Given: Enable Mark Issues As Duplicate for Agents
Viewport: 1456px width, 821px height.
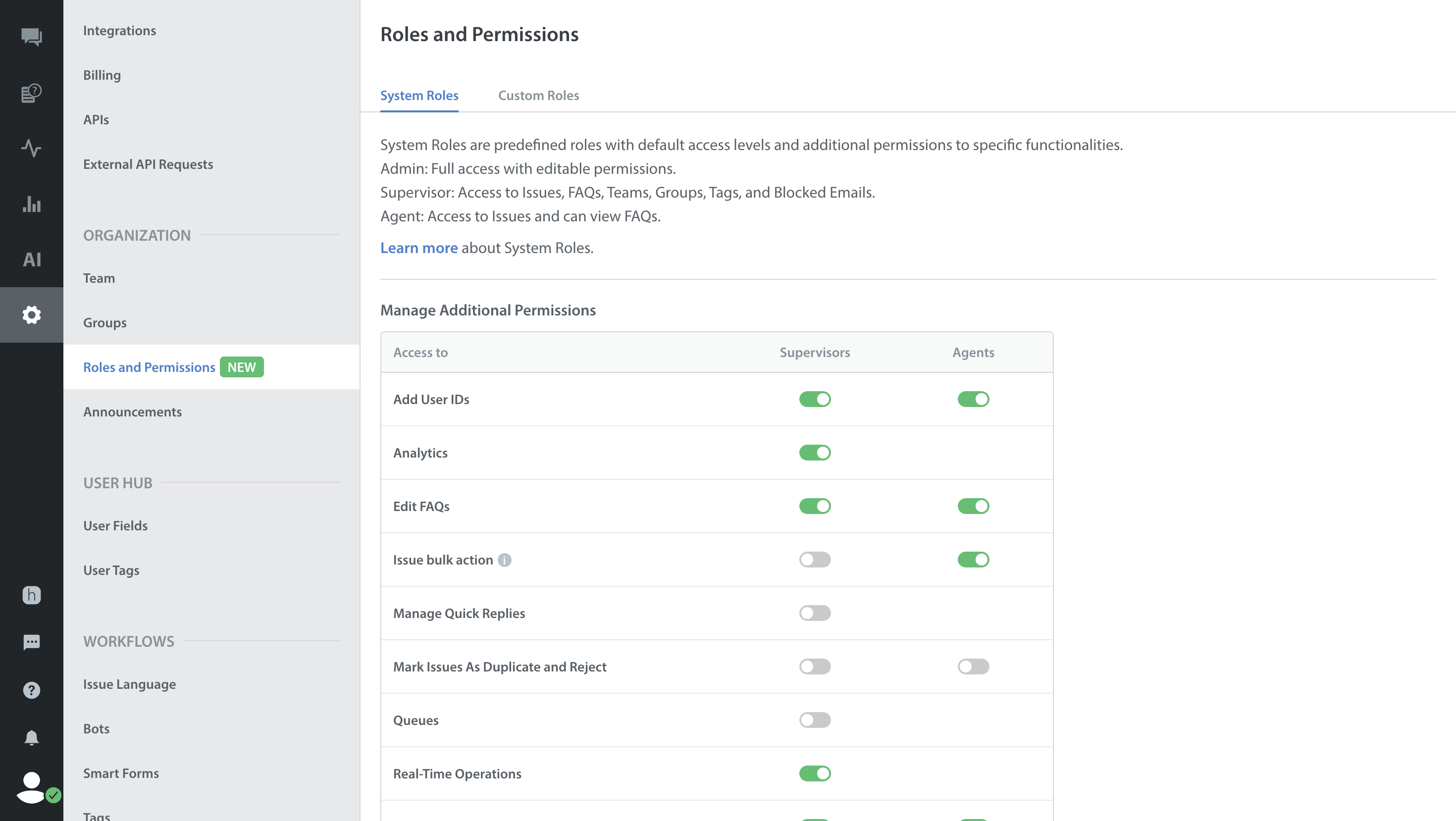Looking at the screenshot, I should 973,667.
